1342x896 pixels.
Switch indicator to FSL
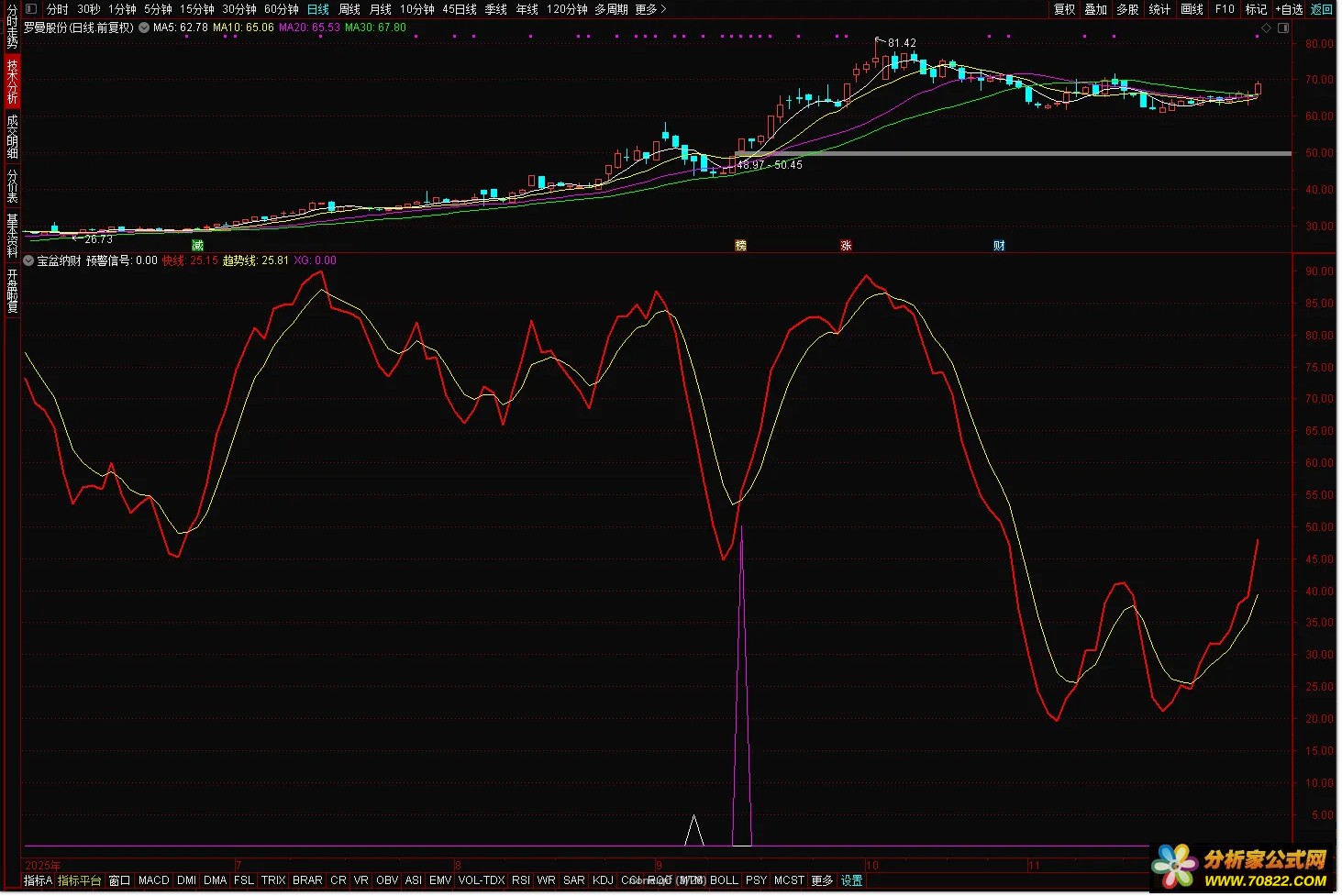click(x=243, y=880)
